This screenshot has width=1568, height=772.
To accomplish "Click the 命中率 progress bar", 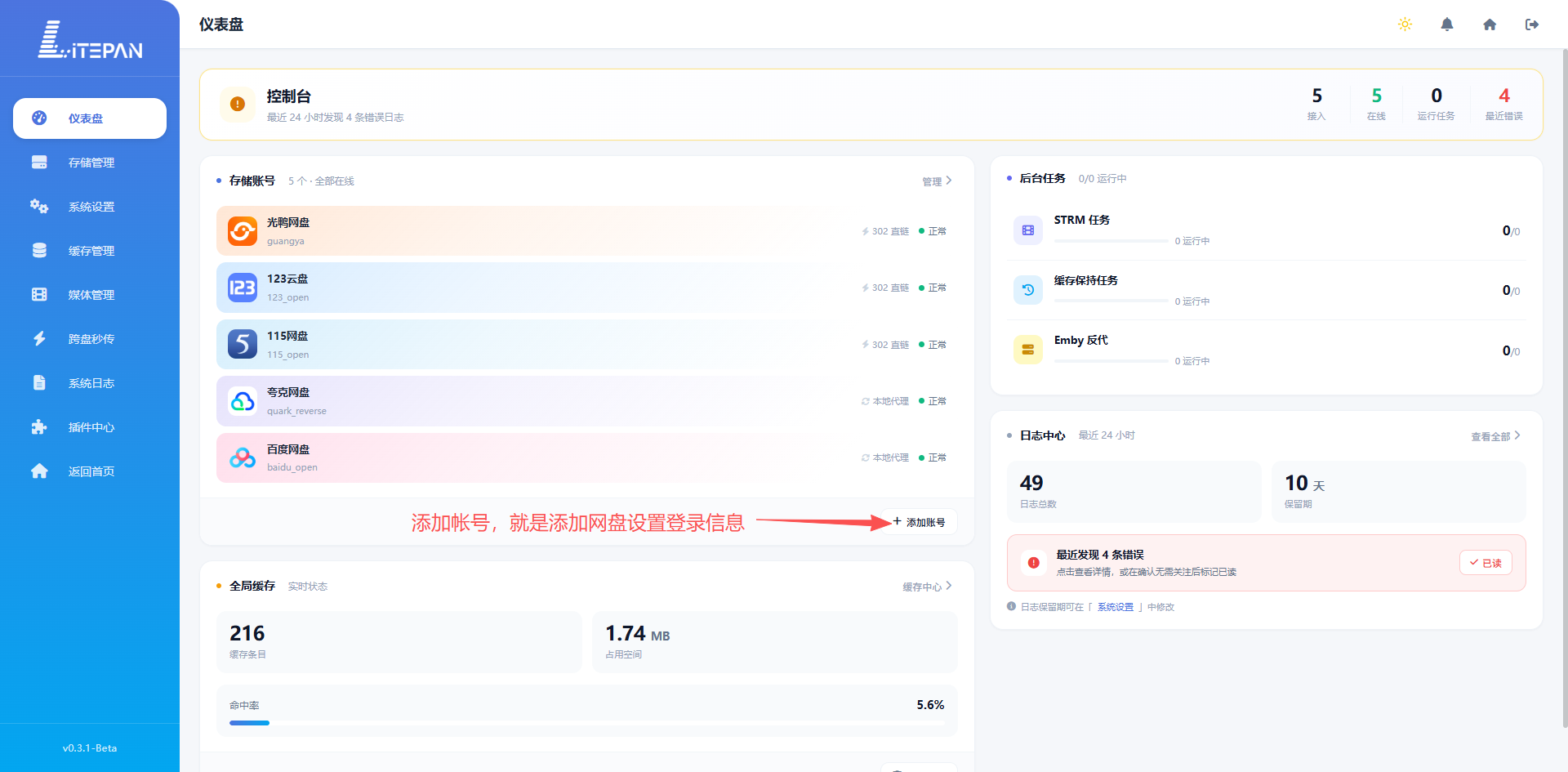I will coord(587,722).
